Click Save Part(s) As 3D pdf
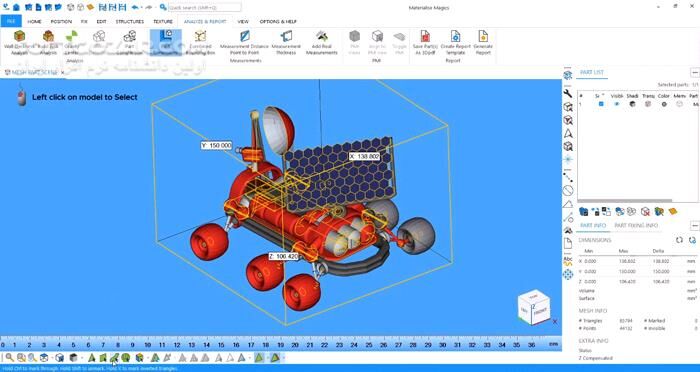Viewport: 700px width, 372px height. [425, 42]
